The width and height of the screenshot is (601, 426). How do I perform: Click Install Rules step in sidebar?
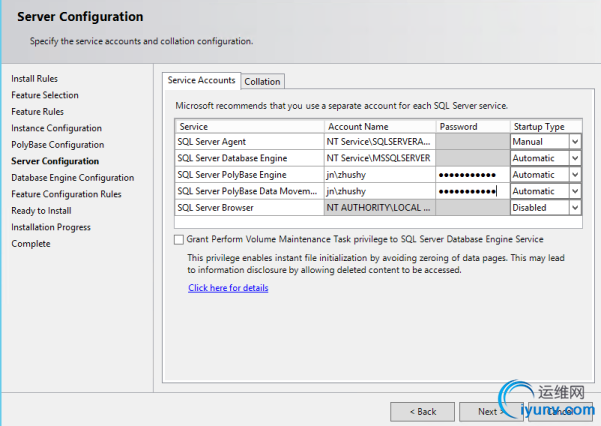coord(34,79)
